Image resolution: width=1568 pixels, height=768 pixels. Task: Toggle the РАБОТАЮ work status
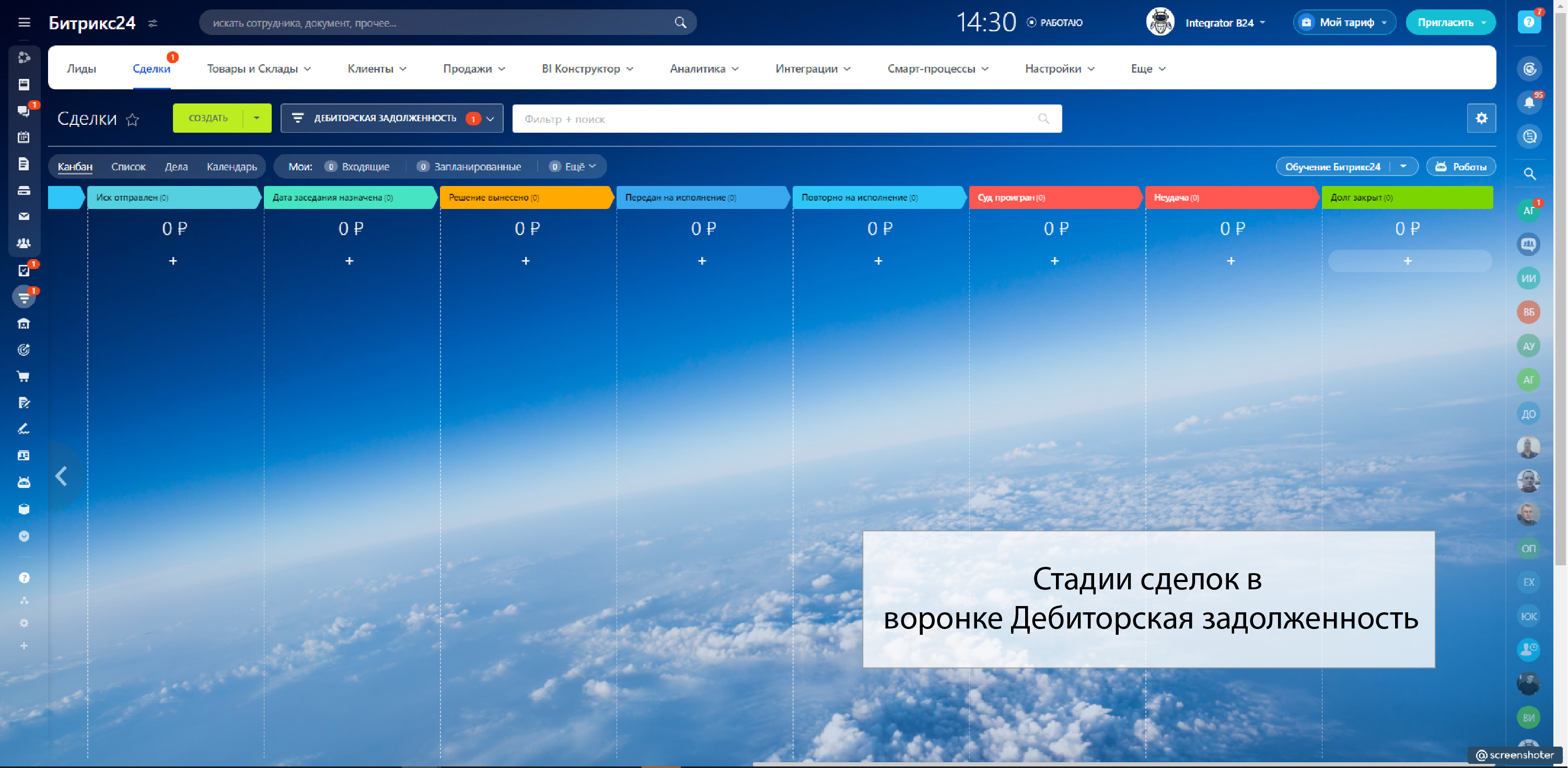(x=1055, y=22)
